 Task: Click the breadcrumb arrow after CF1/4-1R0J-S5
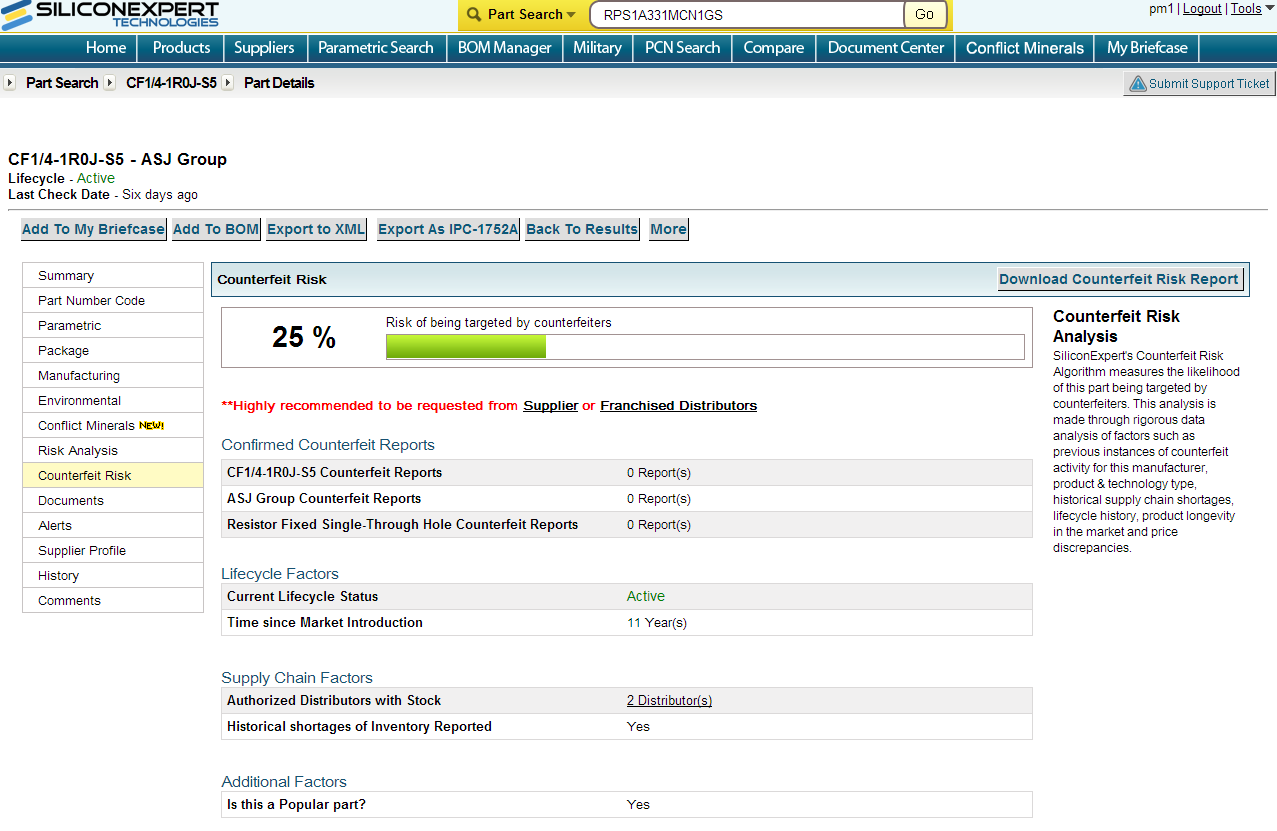pos(228,83)
